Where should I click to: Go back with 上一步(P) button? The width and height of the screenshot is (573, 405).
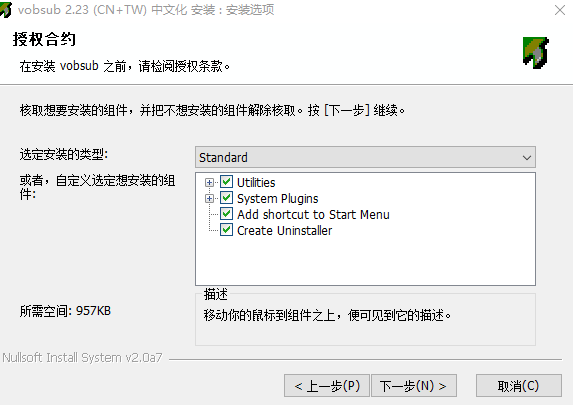coord(327,386)
